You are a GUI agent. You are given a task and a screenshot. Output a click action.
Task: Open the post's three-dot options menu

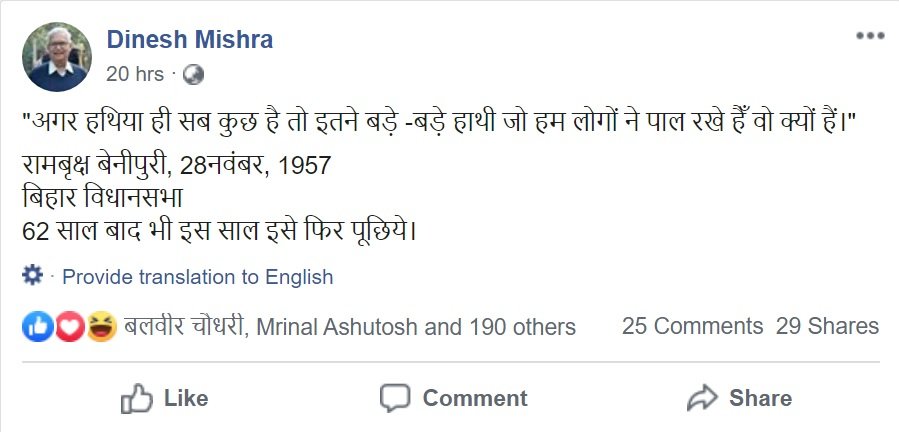coord(869,36)
